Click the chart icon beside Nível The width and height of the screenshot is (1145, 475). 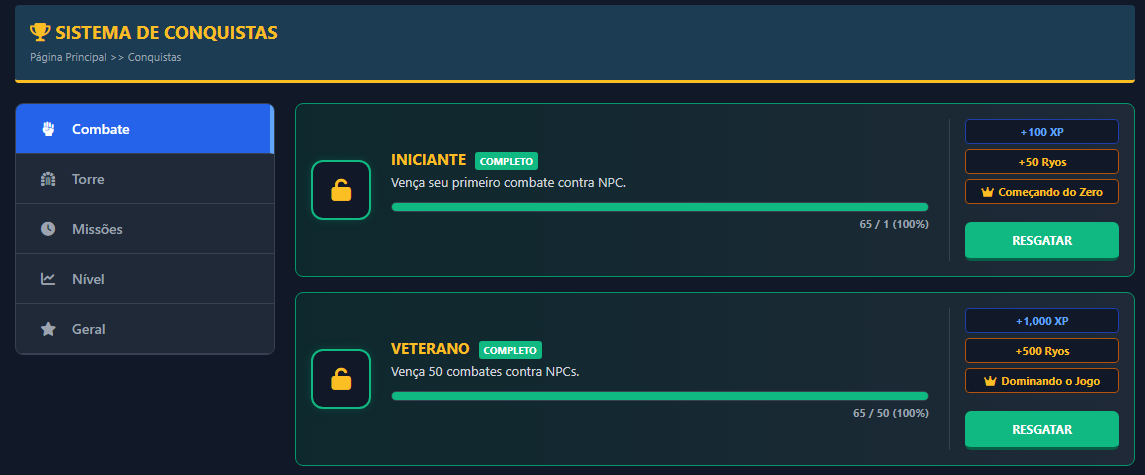point(48,279)
